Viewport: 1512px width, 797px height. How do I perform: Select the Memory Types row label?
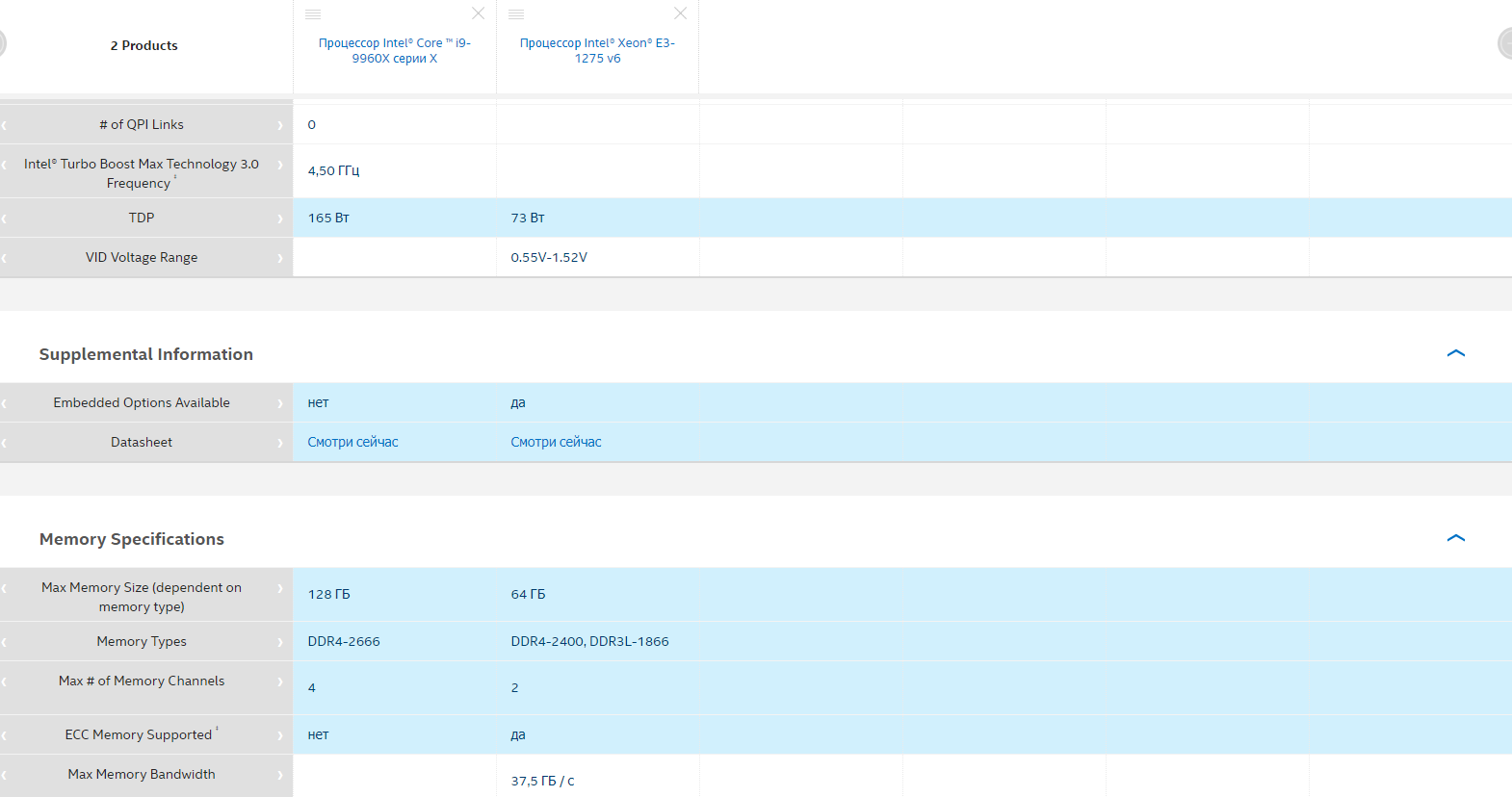coord(142,641)
